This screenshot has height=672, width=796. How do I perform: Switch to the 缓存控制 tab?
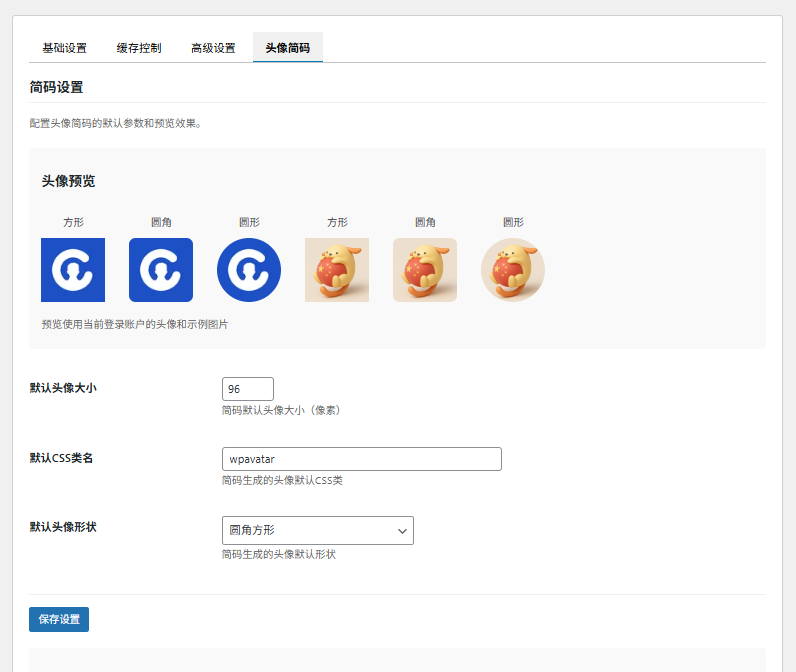click(x=139, y=48)
